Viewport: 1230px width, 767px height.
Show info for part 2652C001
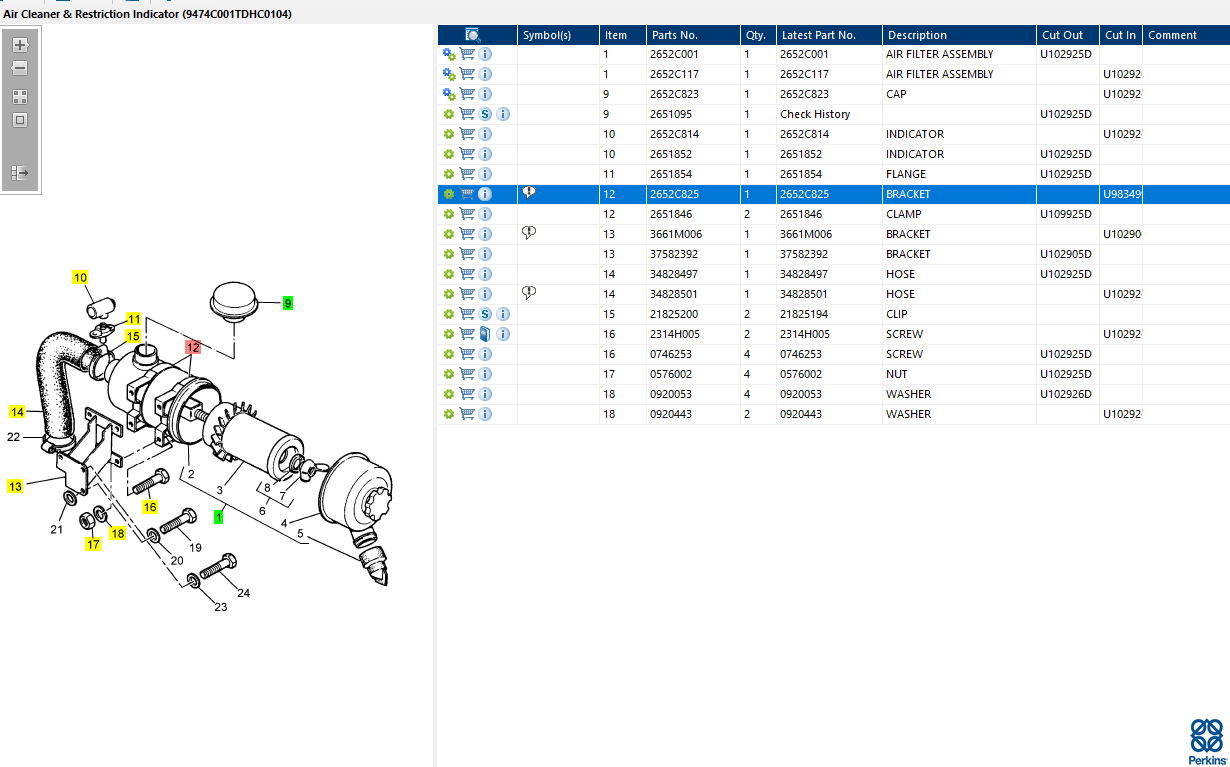click(x=485, y=54)
